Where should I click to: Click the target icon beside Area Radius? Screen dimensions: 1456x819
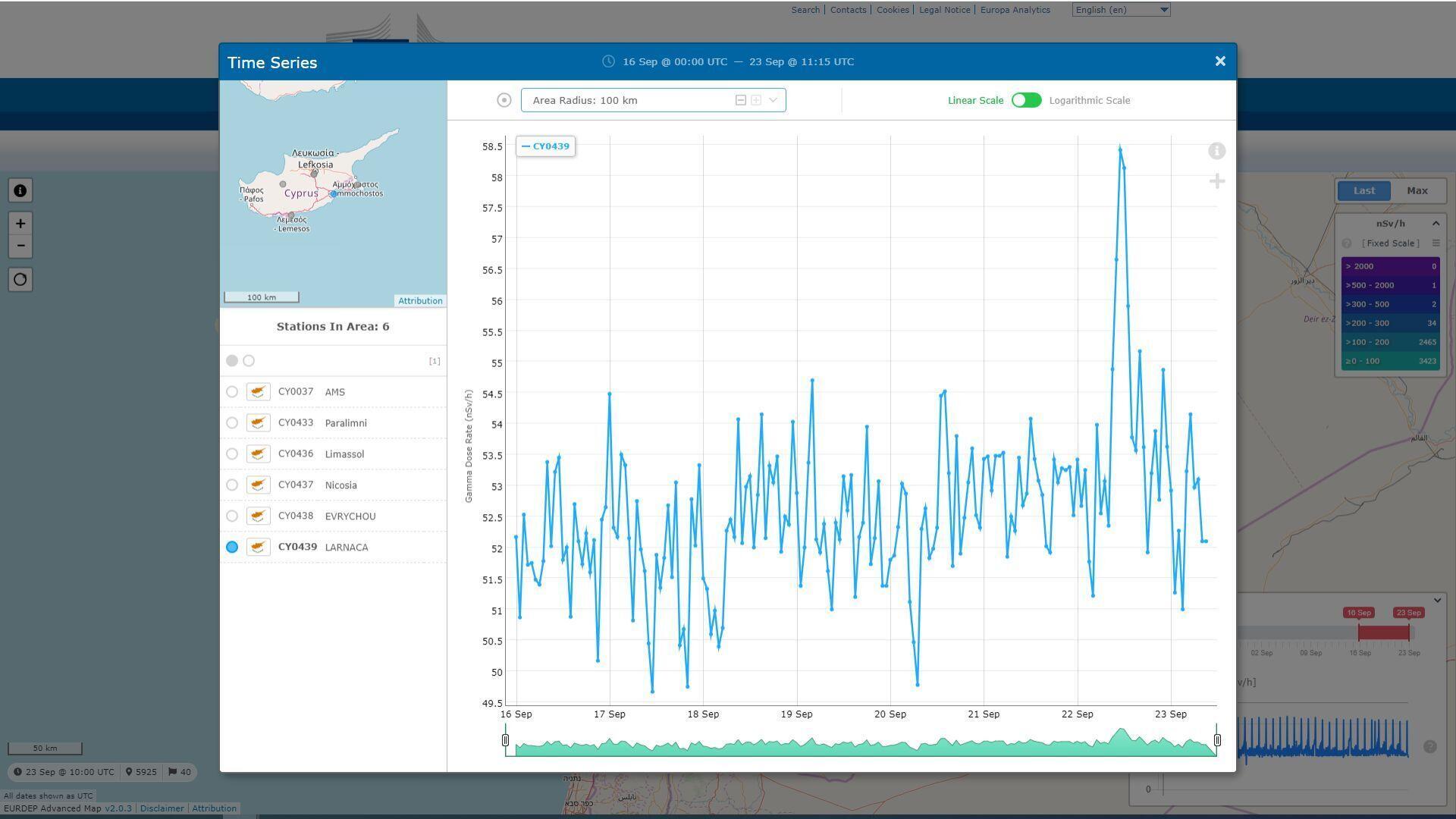pos(504,100)
